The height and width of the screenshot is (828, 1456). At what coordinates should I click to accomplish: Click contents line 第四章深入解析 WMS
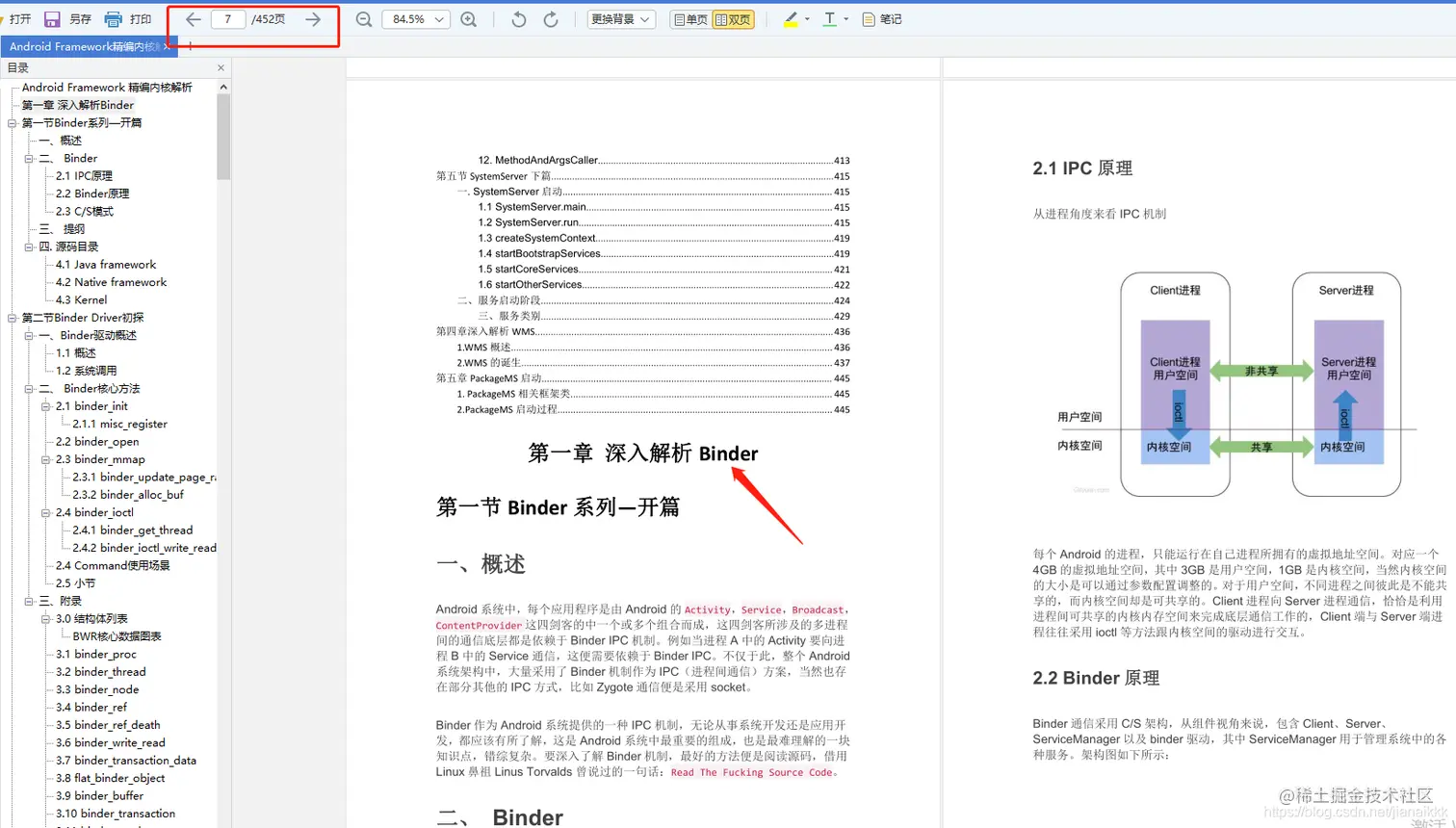click(x=643, y=331)
